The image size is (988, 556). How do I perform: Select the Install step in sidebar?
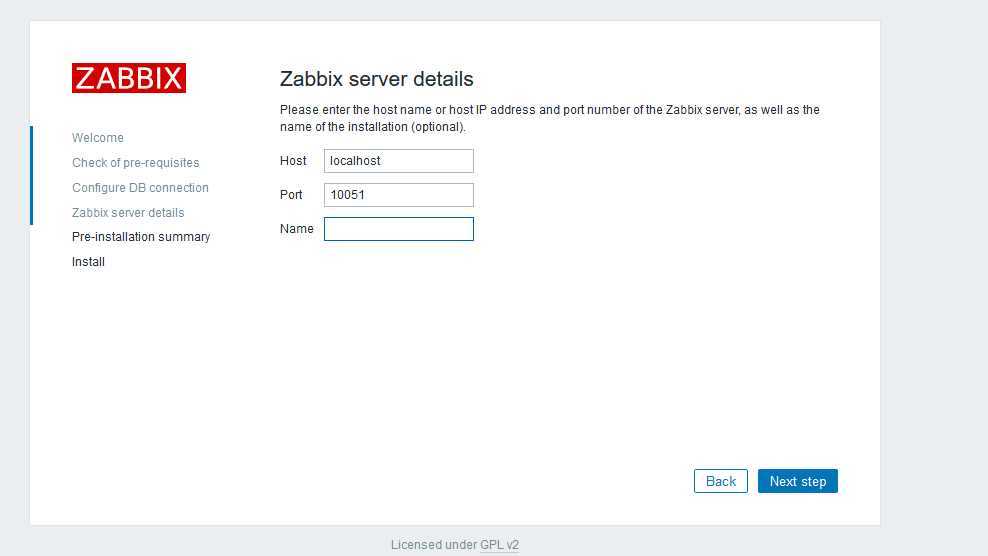click(x=88, y=262)
